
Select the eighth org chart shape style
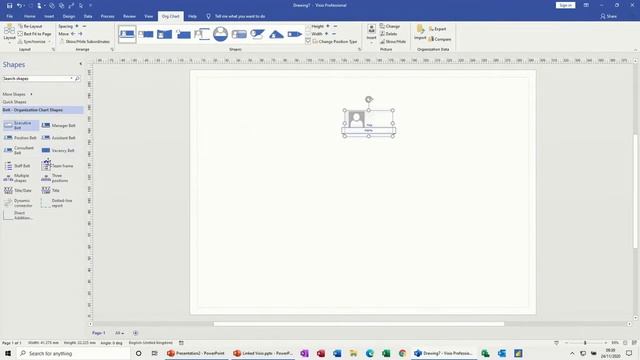tap(258, 34)
